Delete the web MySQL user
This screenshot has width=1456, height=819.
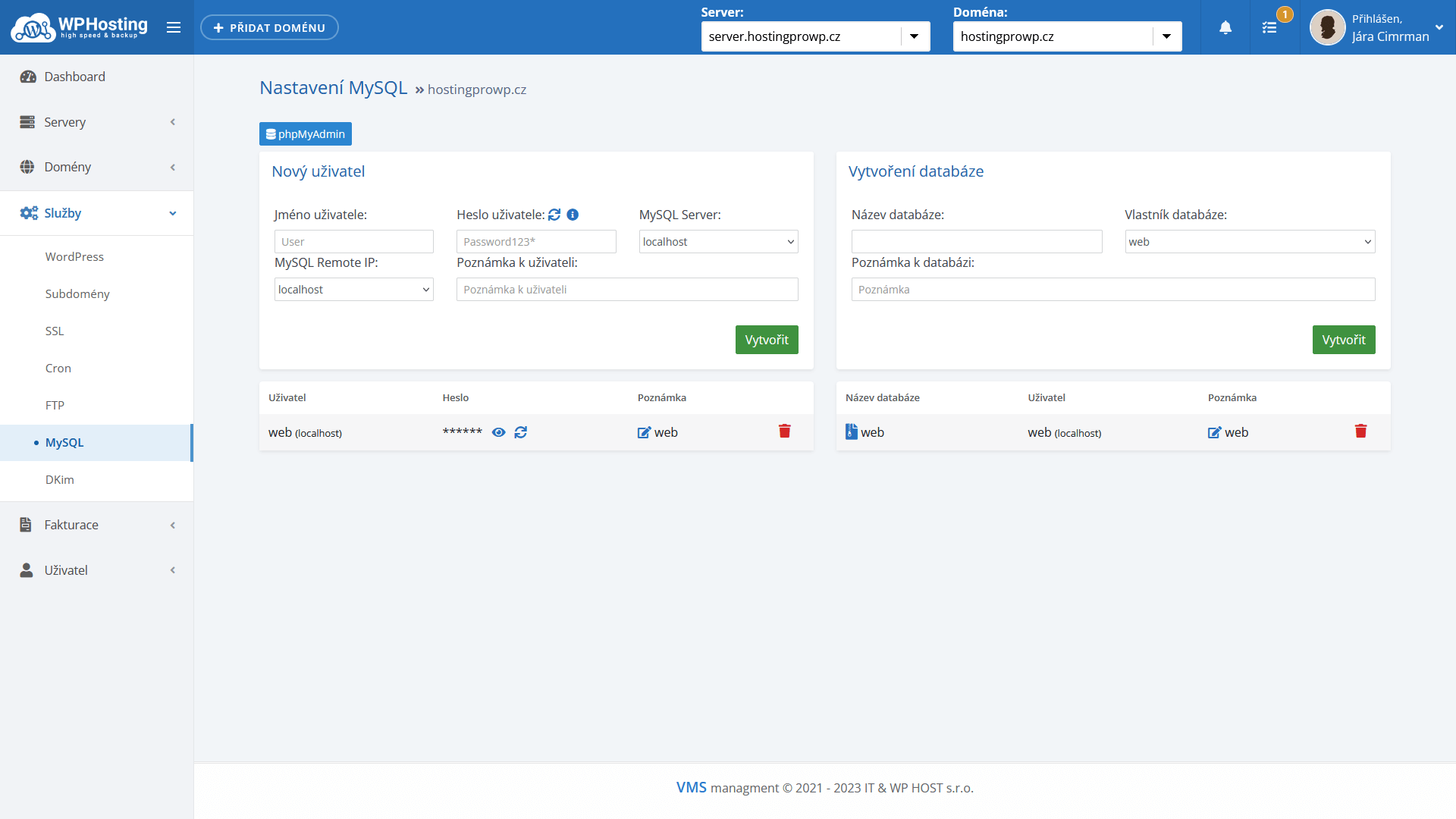[784, 431]
